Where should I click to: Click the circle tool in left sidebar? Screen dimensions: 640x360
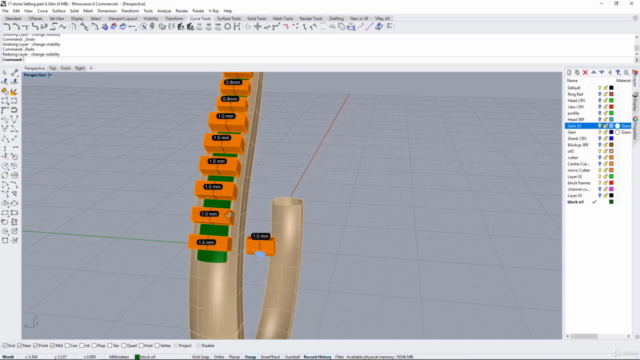(x=5, y=166)
